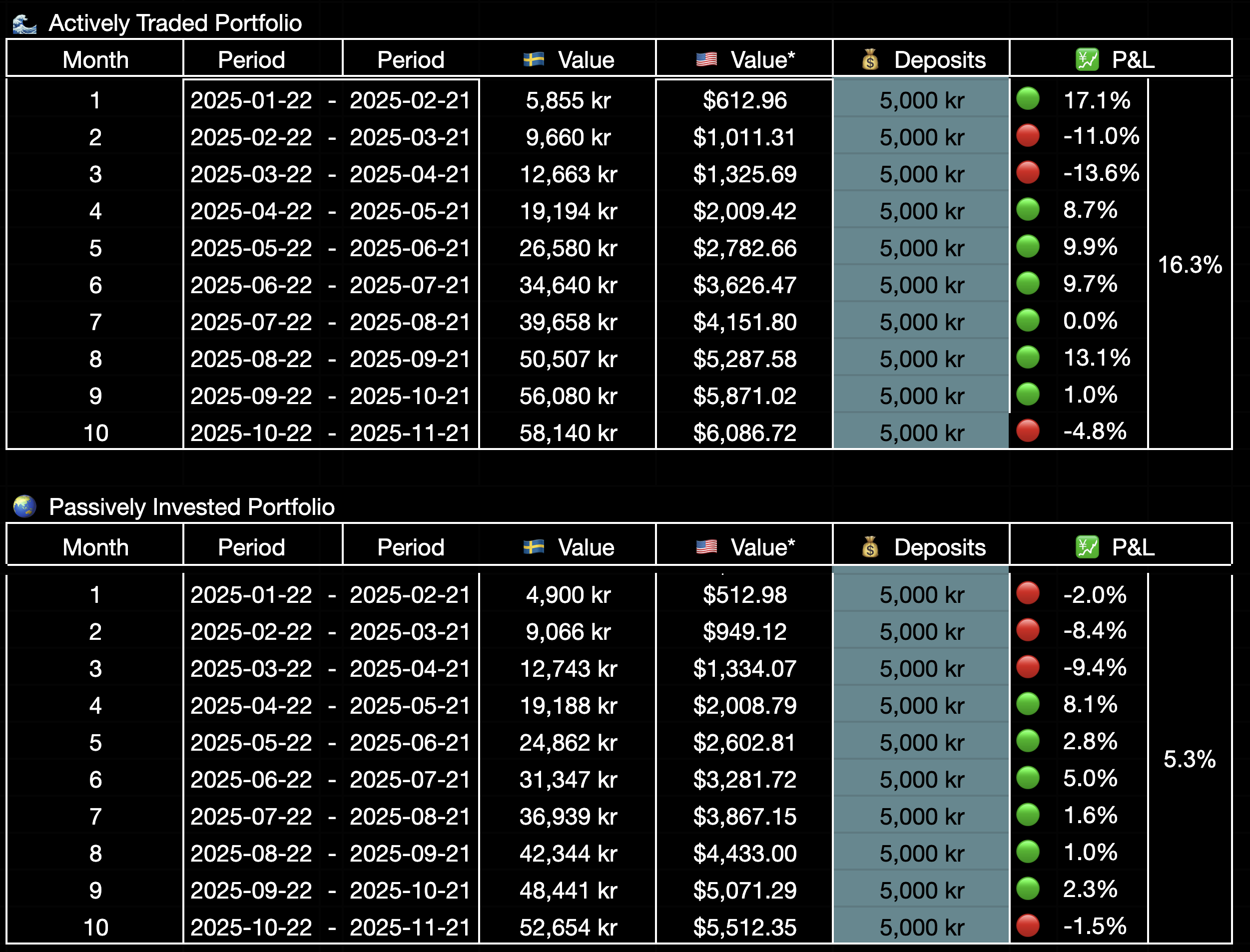Click the 2025-01-22 start date in the passive table
The height and width of the screenshot is (952, 1250).
coord(251,595)
